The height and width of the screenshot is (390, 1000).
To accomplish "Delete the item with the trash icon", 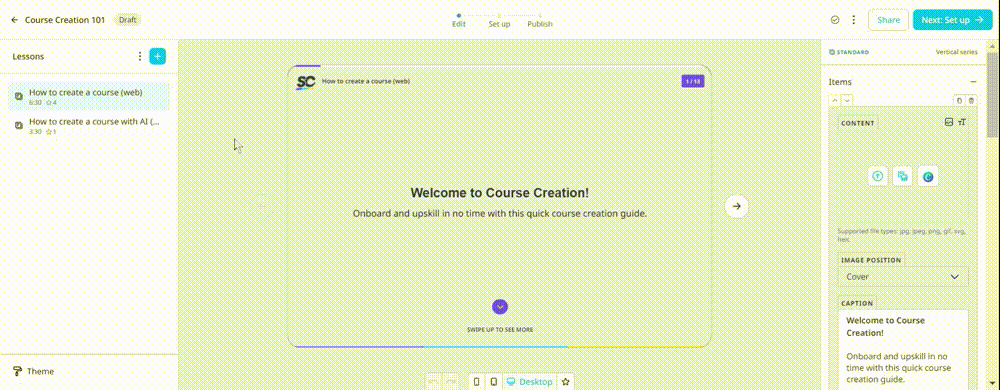I will [971, 100].
